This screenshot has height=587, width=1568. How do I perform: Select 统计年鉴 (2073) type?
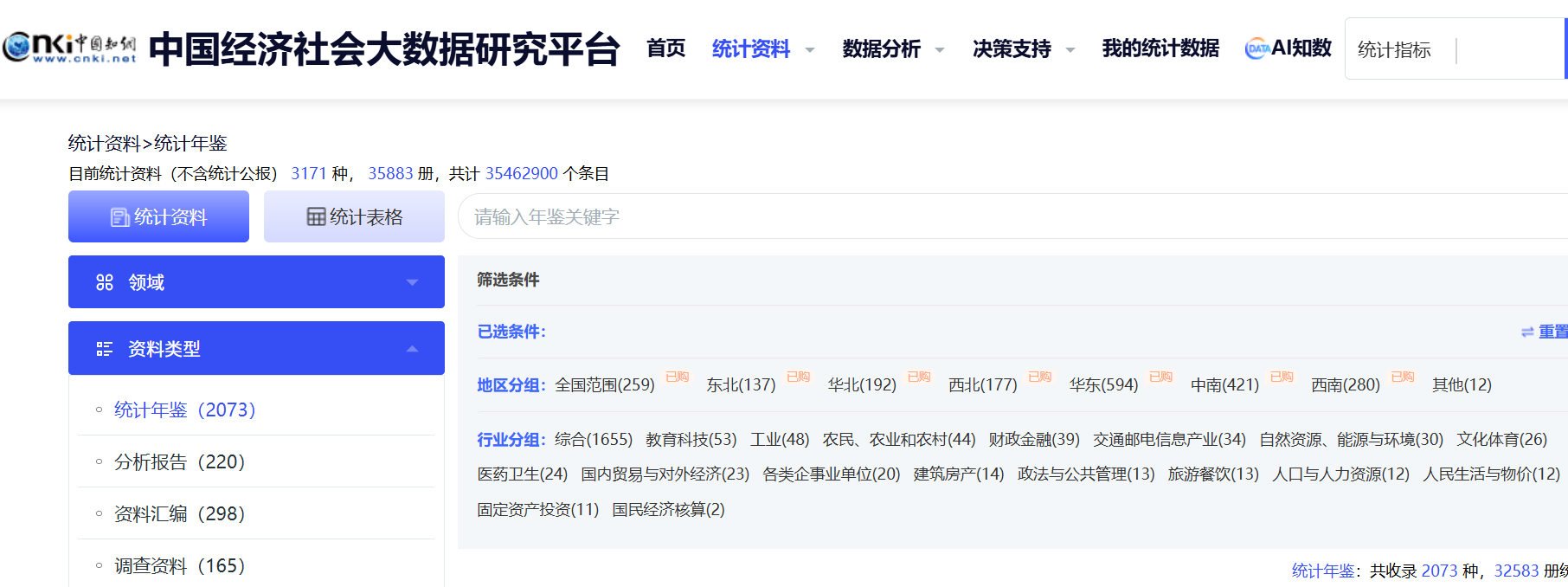click(184, 410)
